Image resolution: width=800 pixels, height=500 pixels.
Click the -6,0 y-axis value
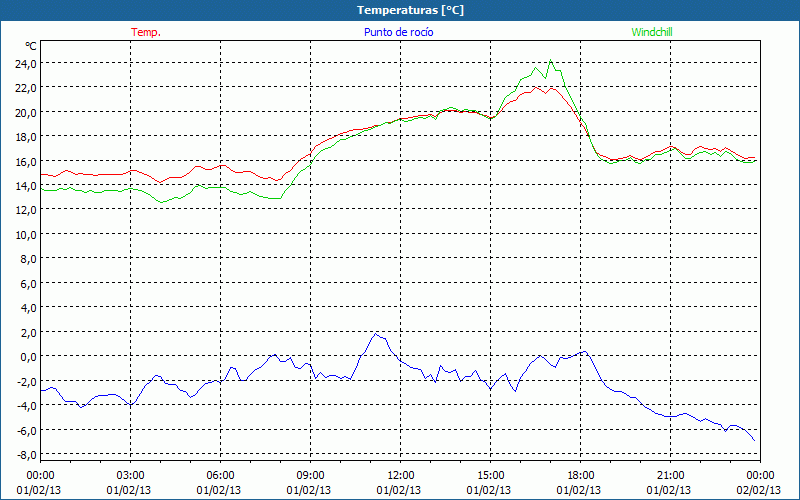27,430
